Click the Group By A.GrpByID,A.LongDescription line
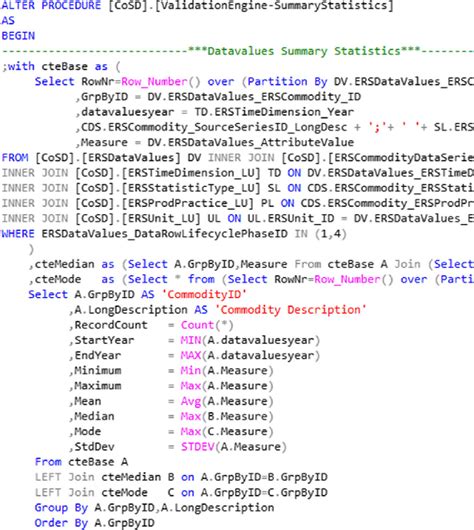 [155, 507]
